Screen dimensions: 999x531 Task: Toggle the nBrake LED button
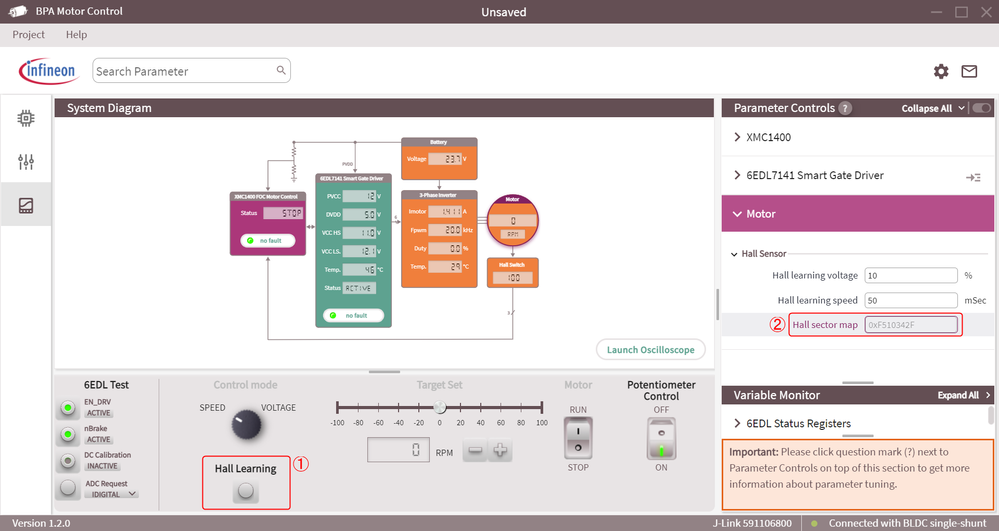[x=68, y=434]
